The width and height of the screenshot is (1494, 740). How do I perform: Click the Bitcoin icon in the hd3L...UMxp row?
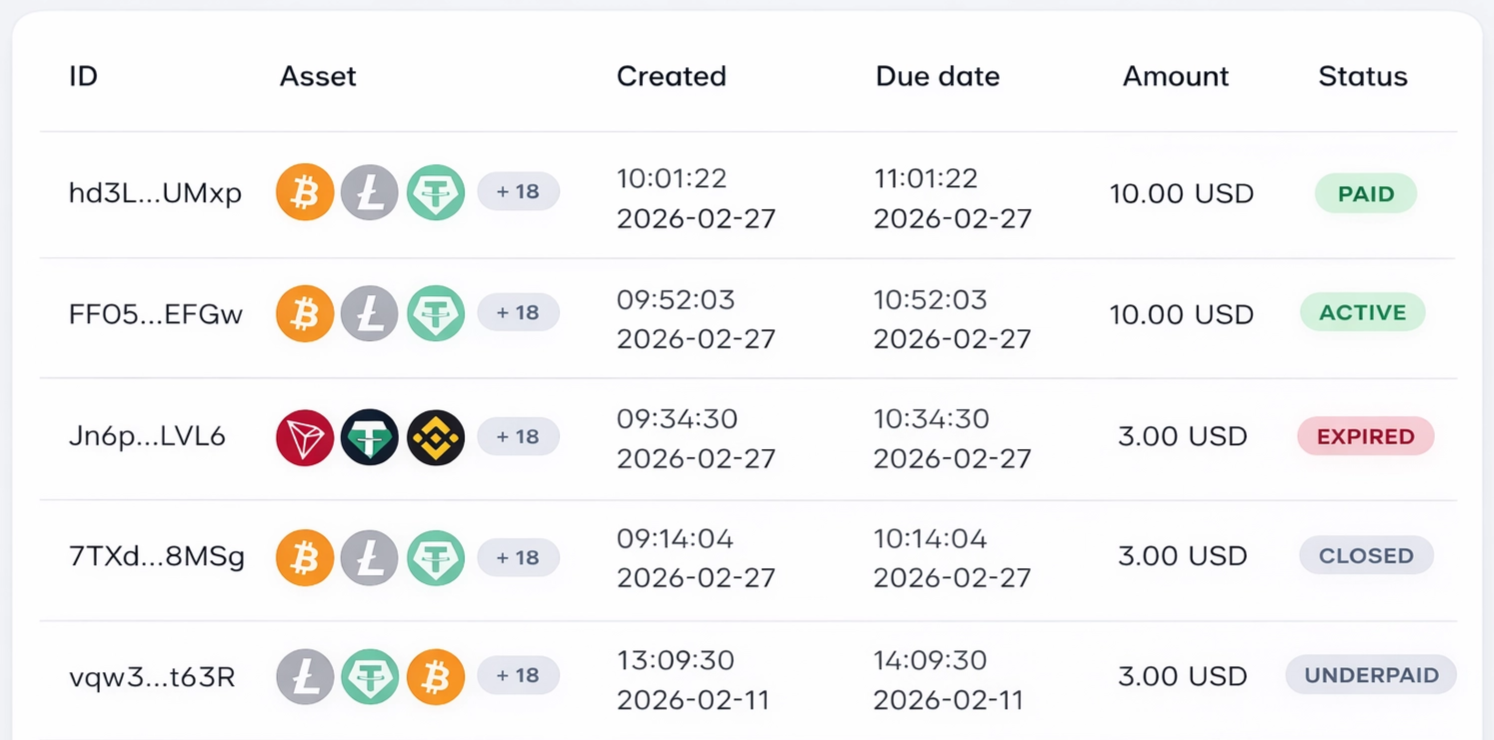pos(305,192)
